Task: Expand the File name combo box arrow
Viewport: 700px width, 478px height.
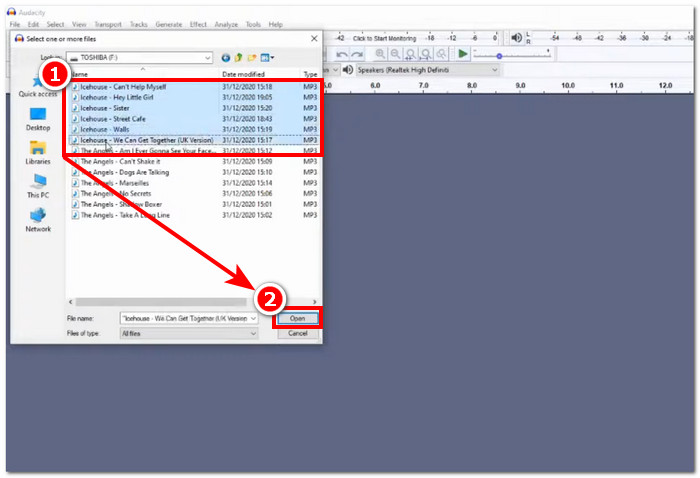Action: 253,319
